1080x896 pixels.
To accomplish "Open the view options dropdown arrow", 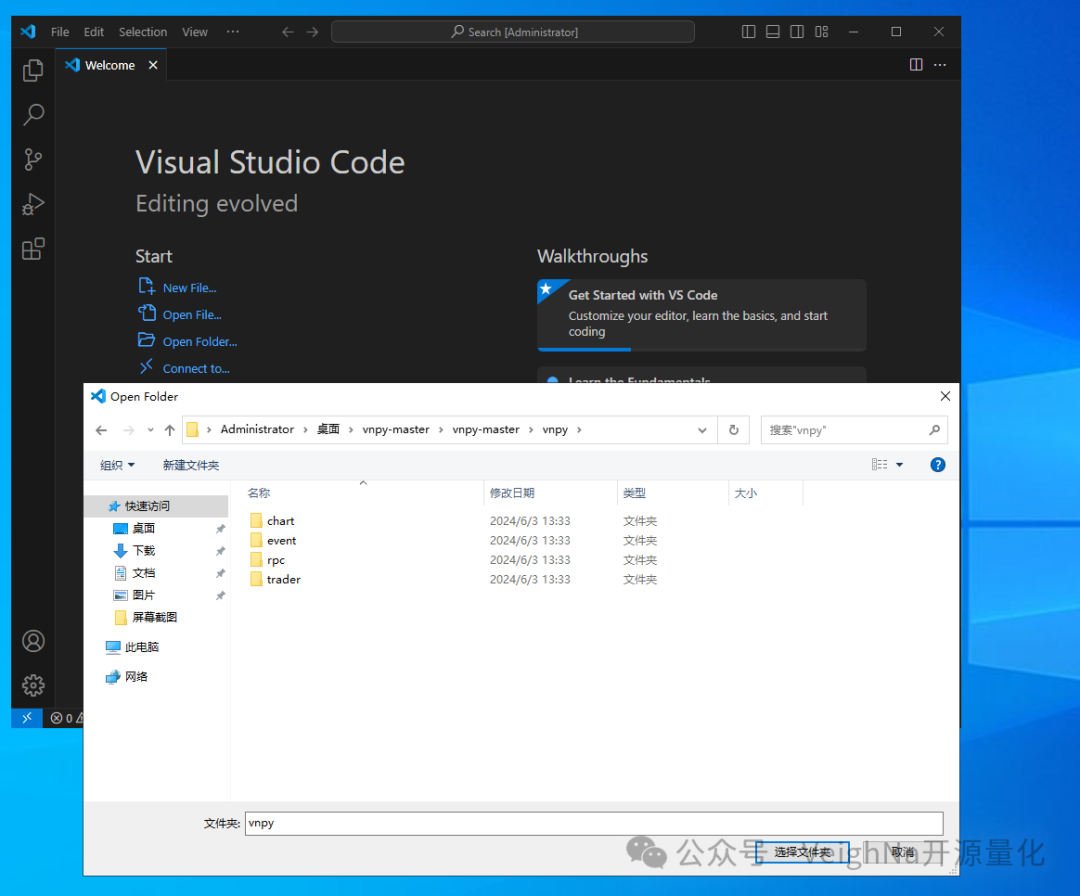I will coord(899,465).
